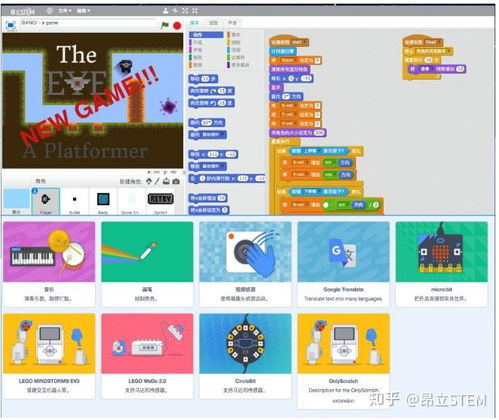Choose new sprite from library icon
499x420 pixels.
pyautogui.click(x=149, y=181)
